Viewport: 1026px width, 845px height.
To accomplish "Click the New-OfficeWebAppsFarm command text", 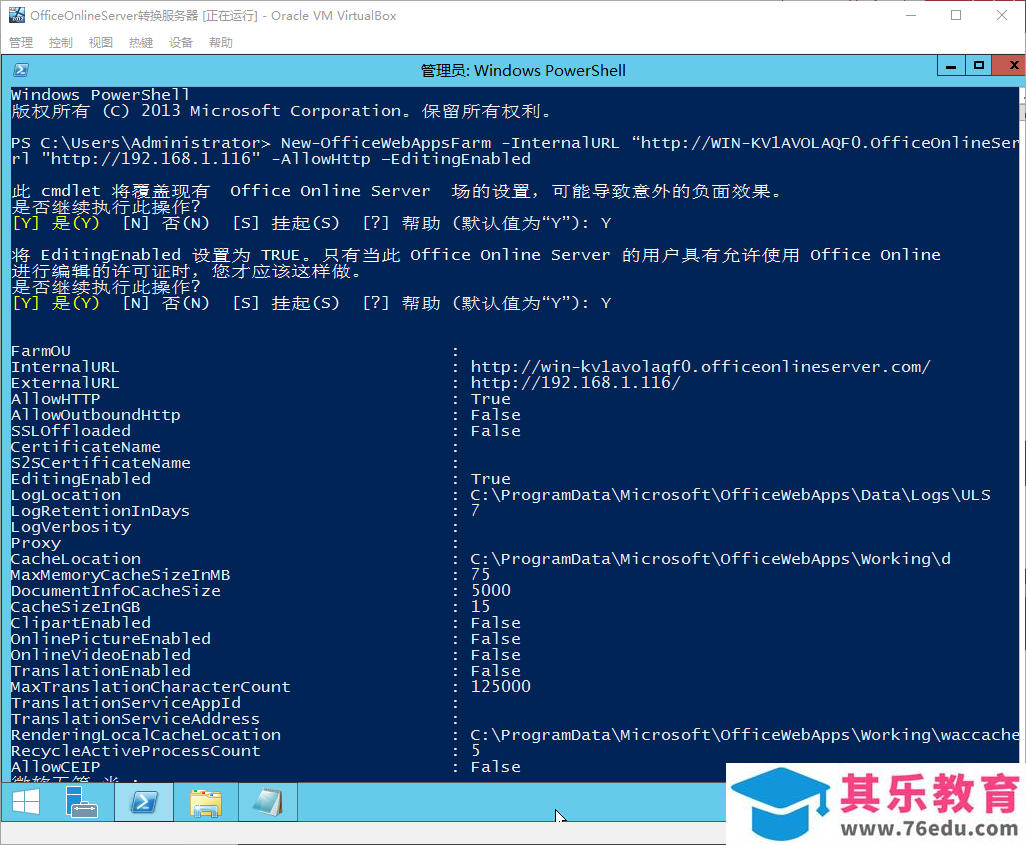I will 386,143.
